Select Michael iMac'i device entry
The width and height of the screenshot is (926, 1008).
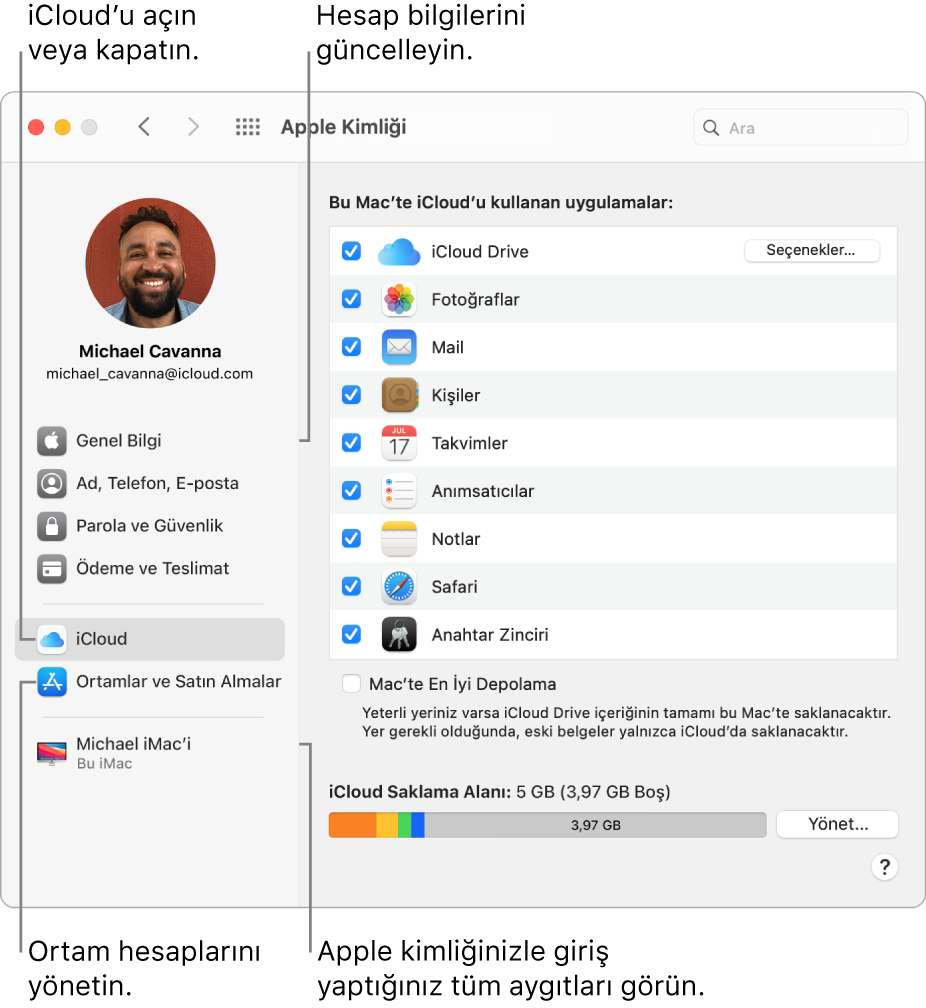point(150,753)
